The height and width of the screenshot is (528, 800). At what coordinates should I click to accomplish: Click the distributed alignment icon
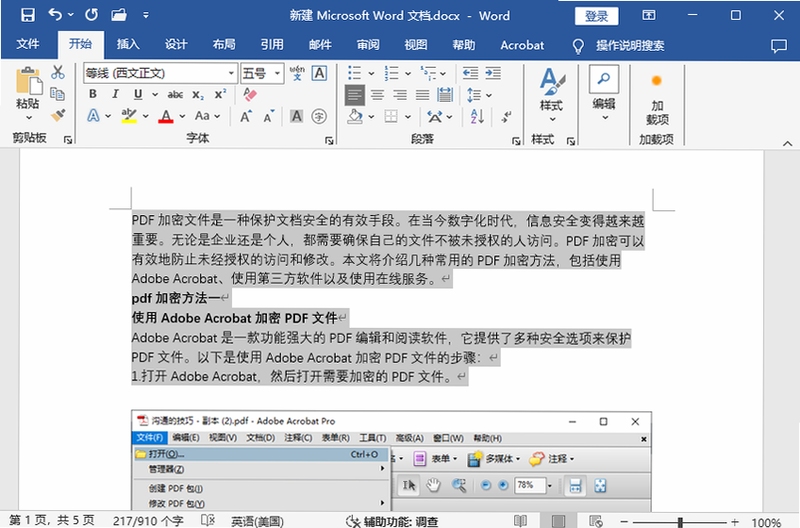point(445,94)
